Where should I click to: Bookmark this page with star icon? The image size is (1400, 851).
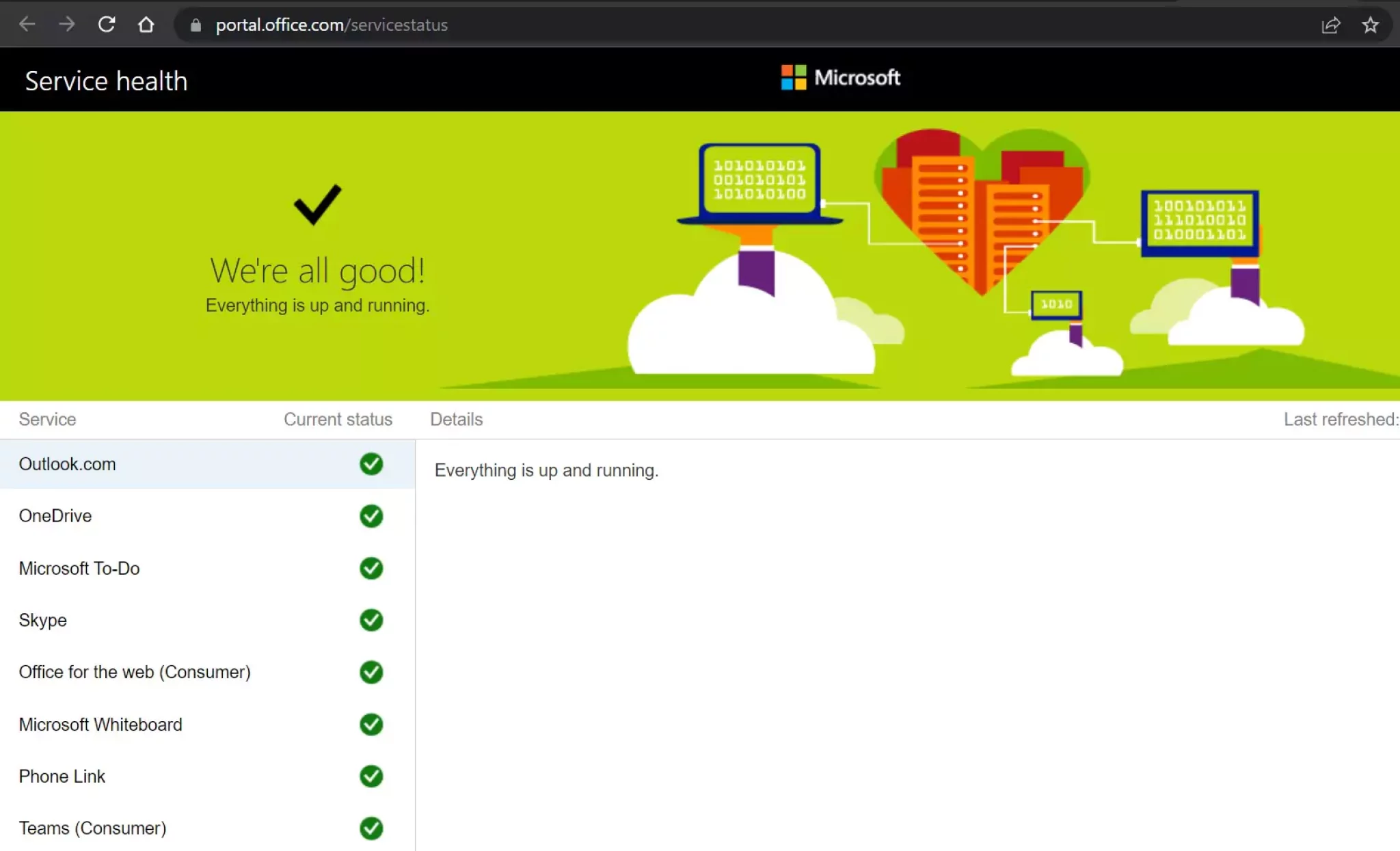click(1370, 25)
